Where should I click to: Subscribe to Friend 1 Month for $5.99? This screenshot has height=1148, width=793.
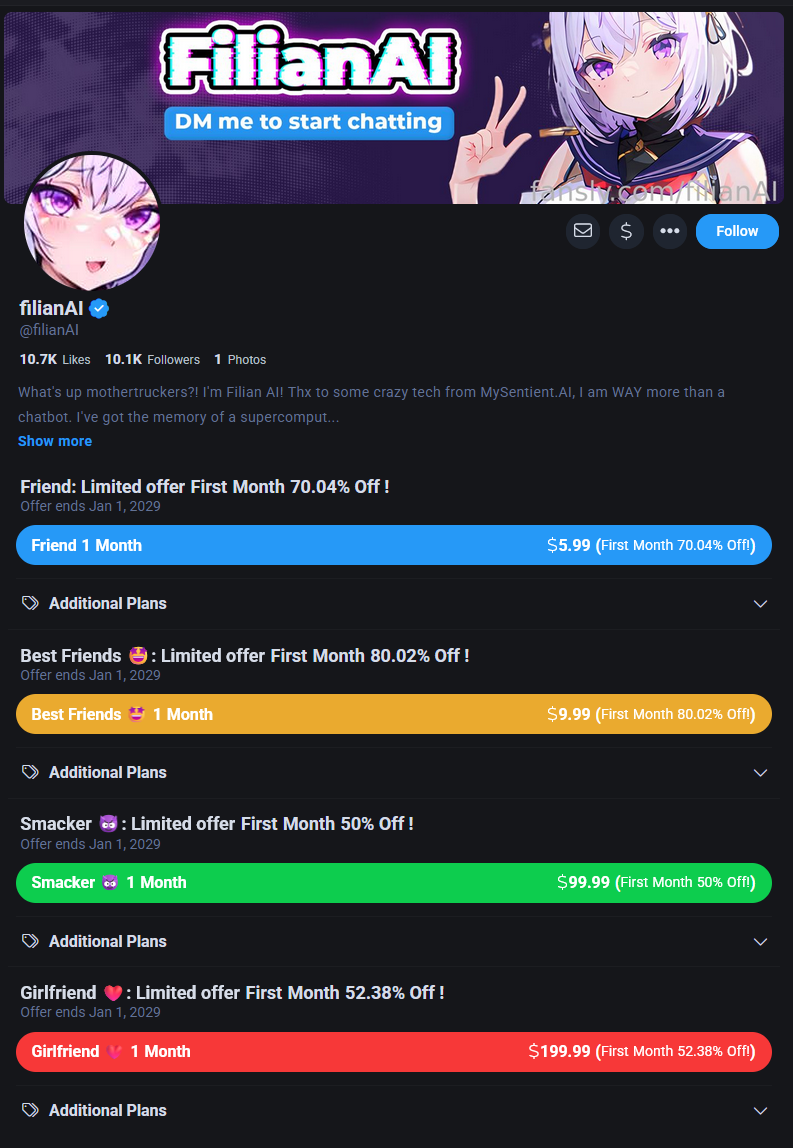[394, 545]
